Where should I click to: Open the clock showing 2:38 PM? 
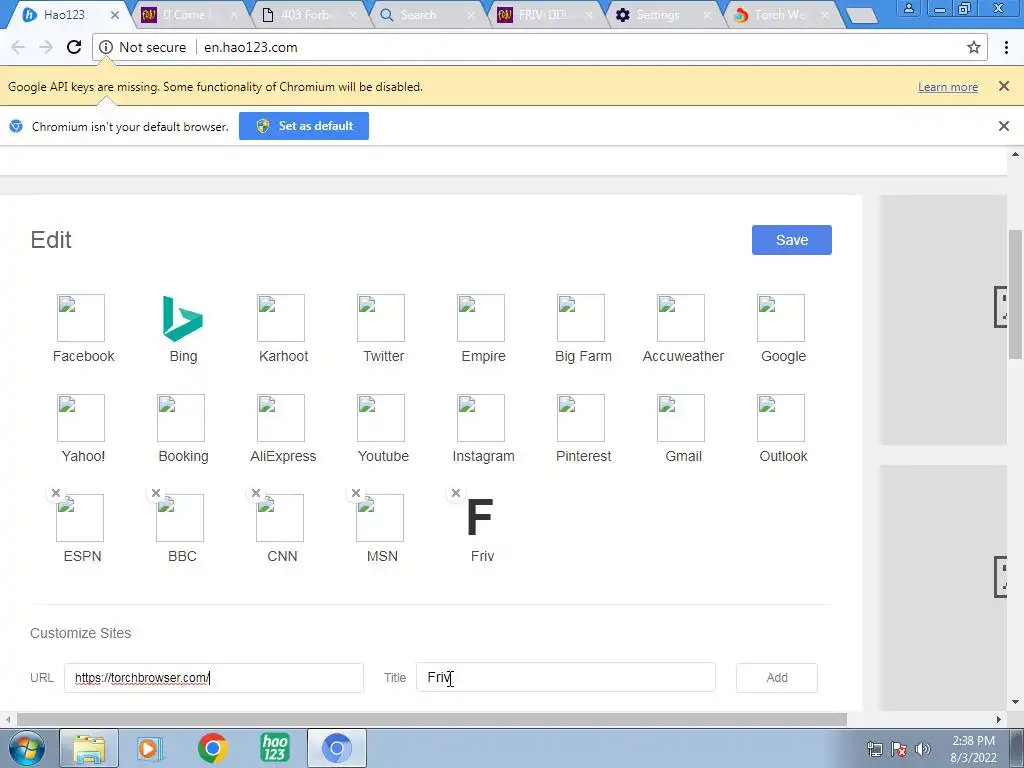pos(973,749)
